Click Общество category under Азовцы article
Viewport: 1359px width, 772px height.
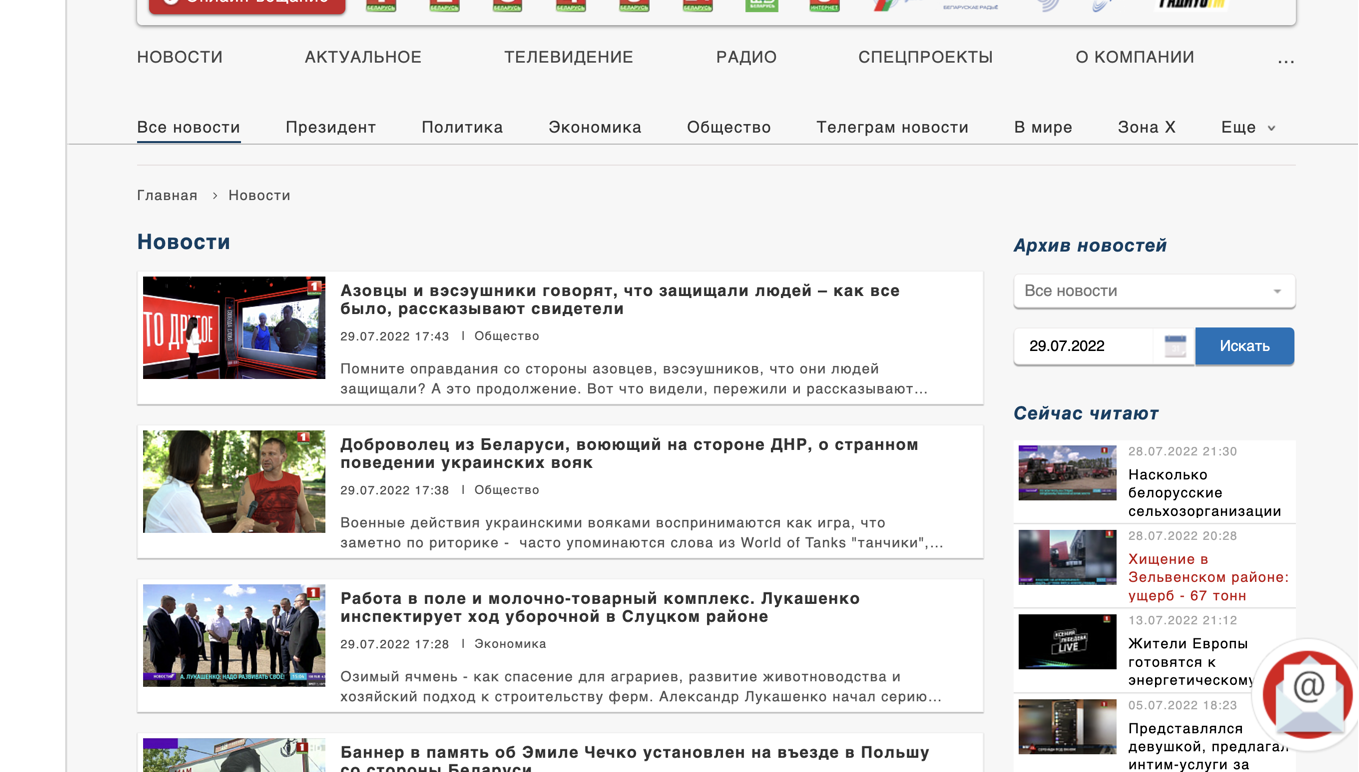pyautogui.click(x=507, y=336)
